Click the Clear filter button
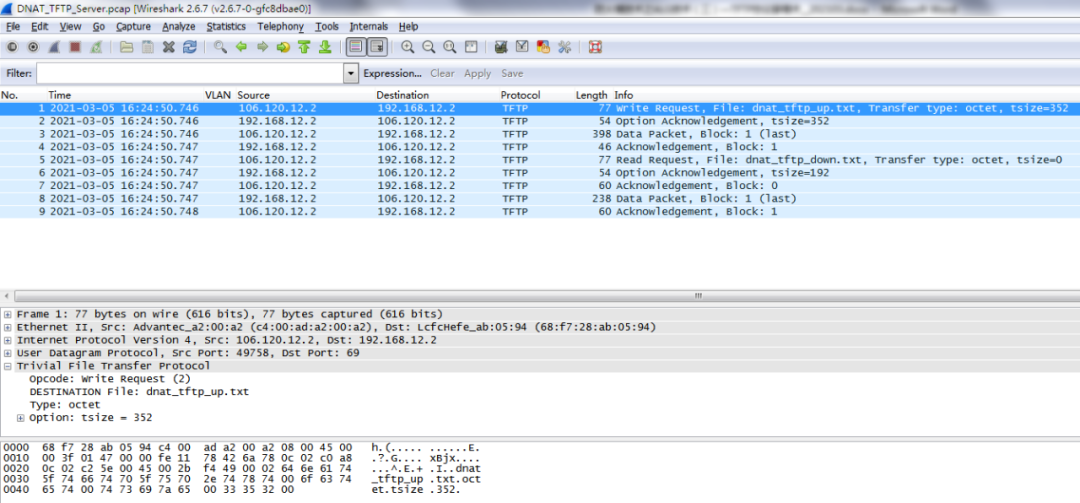Viewport: 1080px width, 503px height. tap(442, 73)
